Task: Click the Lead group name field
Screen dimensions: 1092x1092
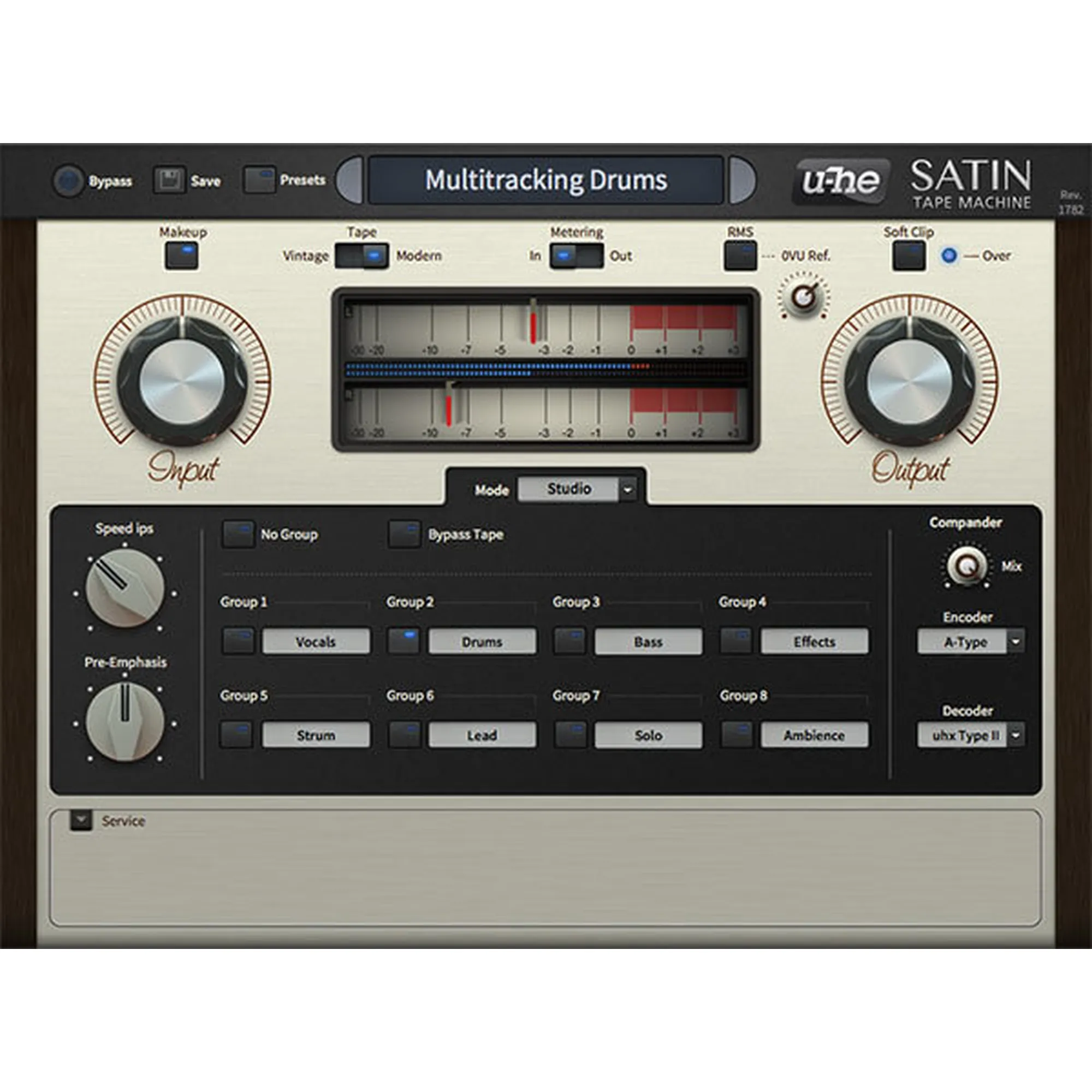Action: coord(482,735)
